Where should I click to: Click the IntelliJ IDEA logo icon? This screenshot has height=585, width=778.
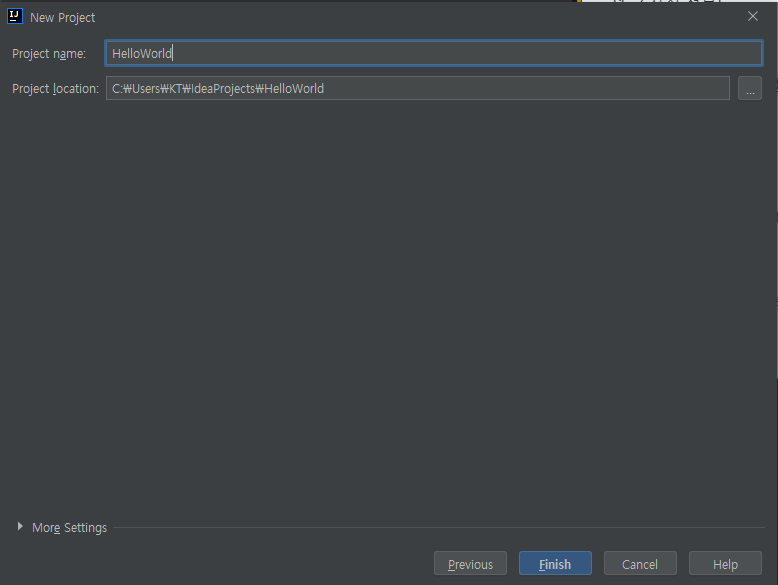pos(15,16)
